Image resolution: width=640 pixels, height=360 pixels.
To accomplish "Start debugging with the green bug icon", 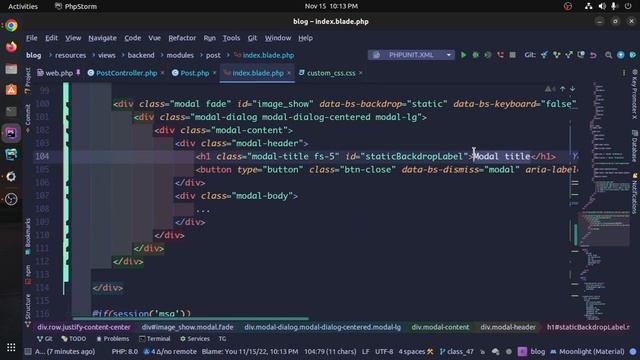I will (476, 55).
